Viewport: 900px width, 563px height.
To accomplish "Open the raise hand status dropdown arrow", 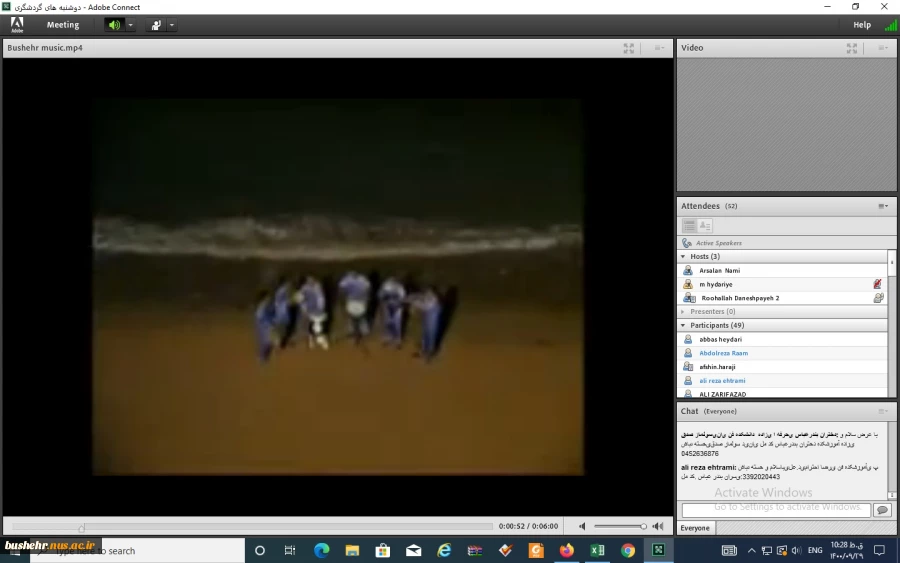I will 172,25.
